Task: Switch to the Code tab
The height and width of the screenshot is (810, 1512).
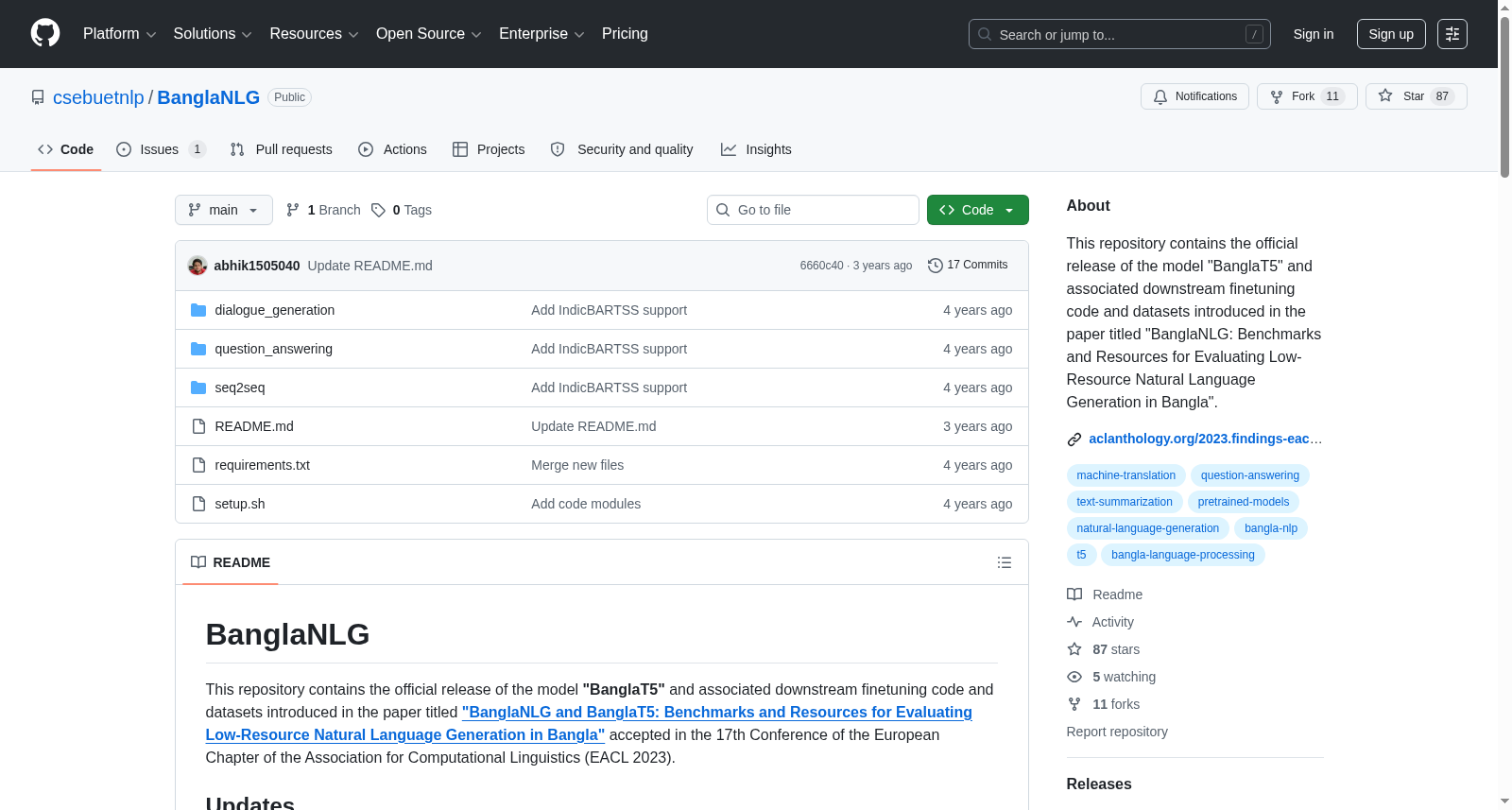Action: pyautogui.click(x=66, y=149)
